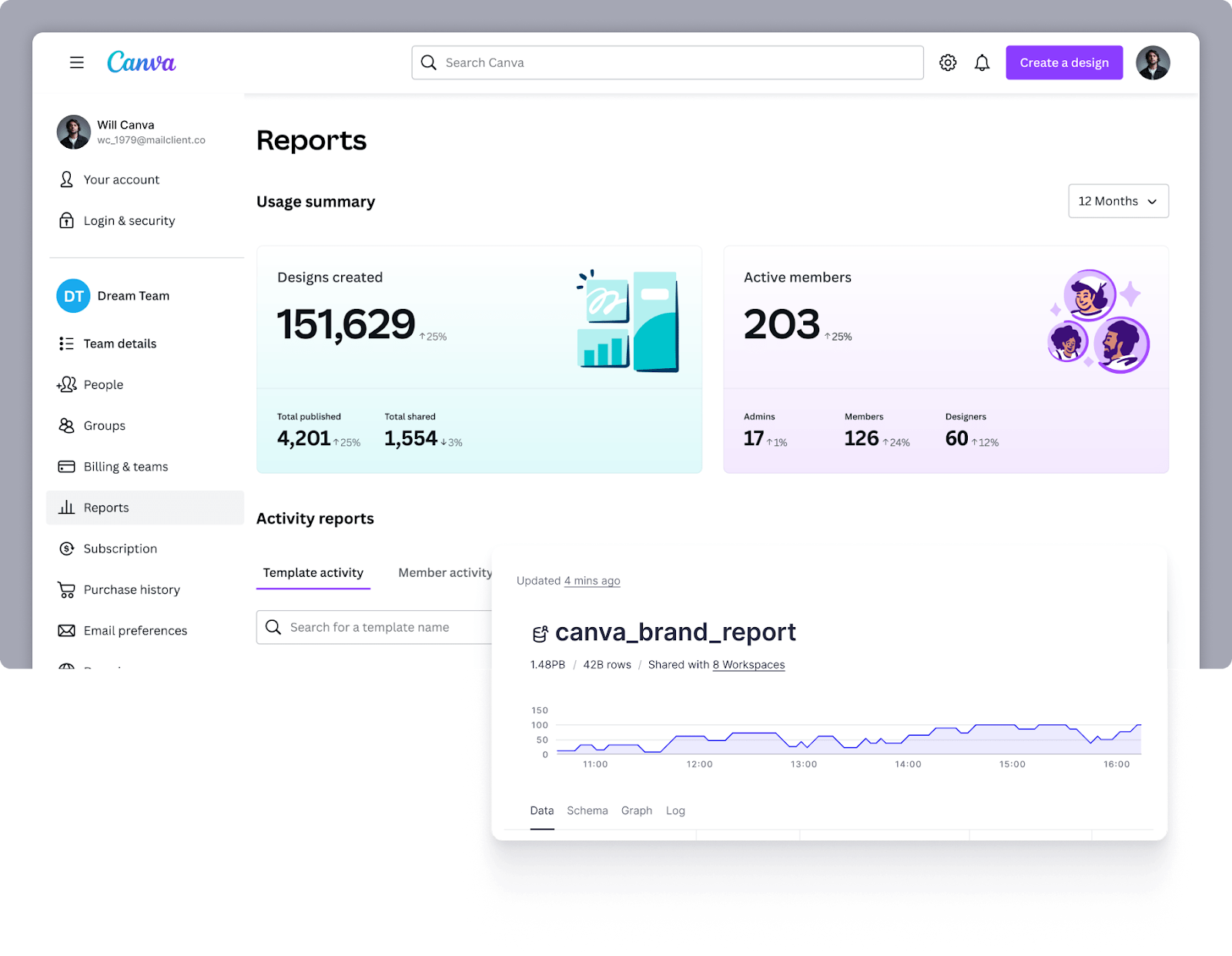1232x956 pixels.
Task: Click Total shared value 1,554
Action: (x=410, y=438)
